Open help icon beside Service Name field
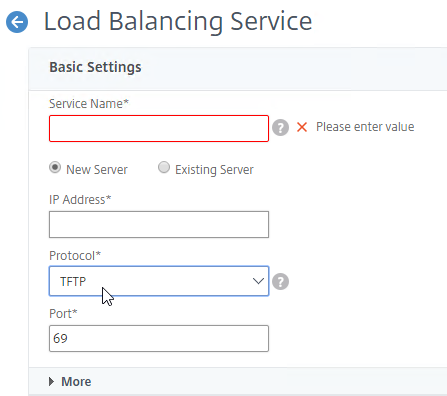This screenshot has width=447, height=396. click(280, 127)
